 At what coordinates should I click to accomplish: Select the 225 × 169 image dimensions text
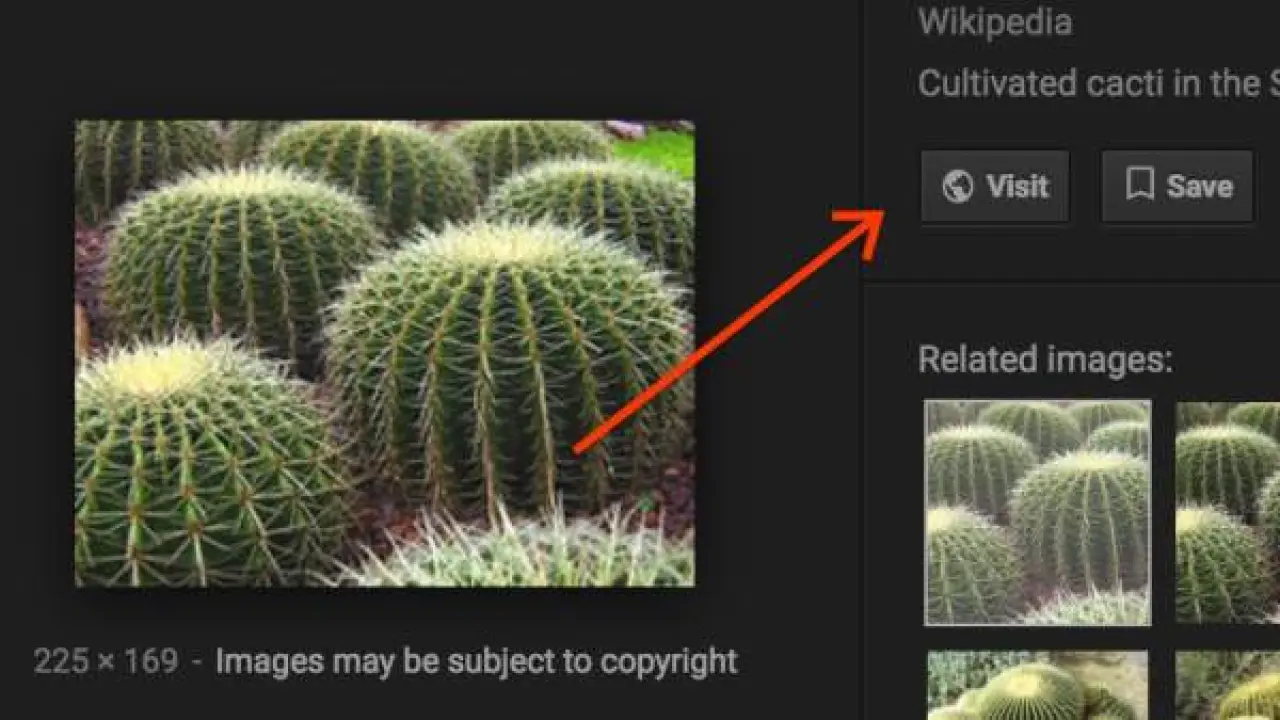tap(106, 661)
